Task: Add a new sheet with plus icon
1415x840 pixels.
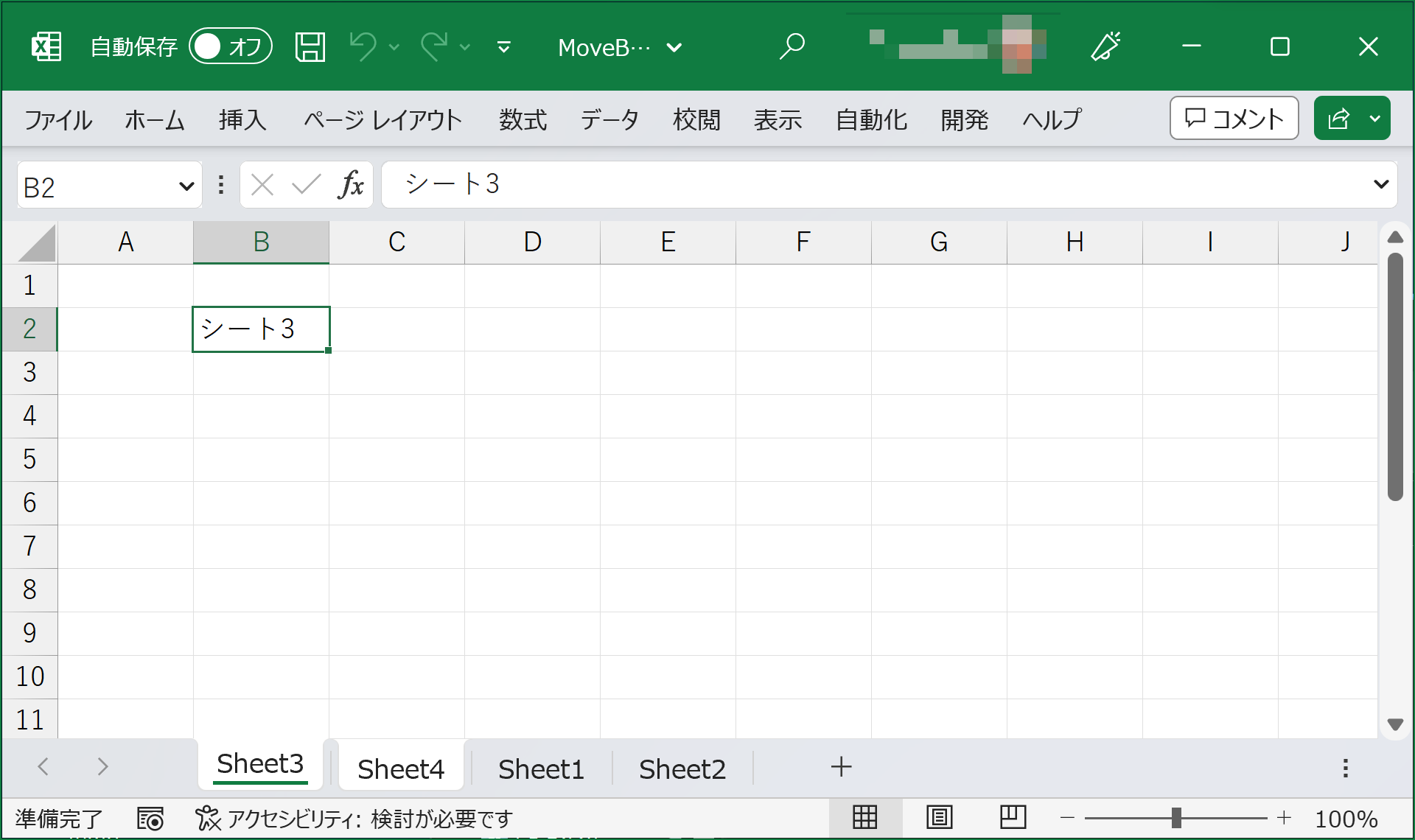Action: [841, 767]
